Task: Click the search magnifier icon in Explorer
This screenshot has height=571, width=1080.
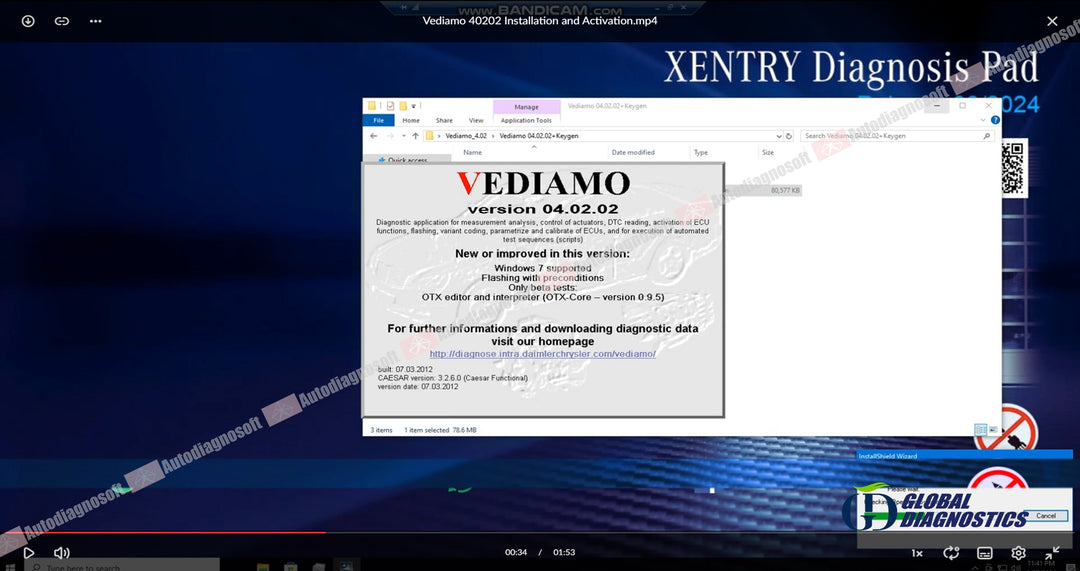Action: tap(987, 136)
